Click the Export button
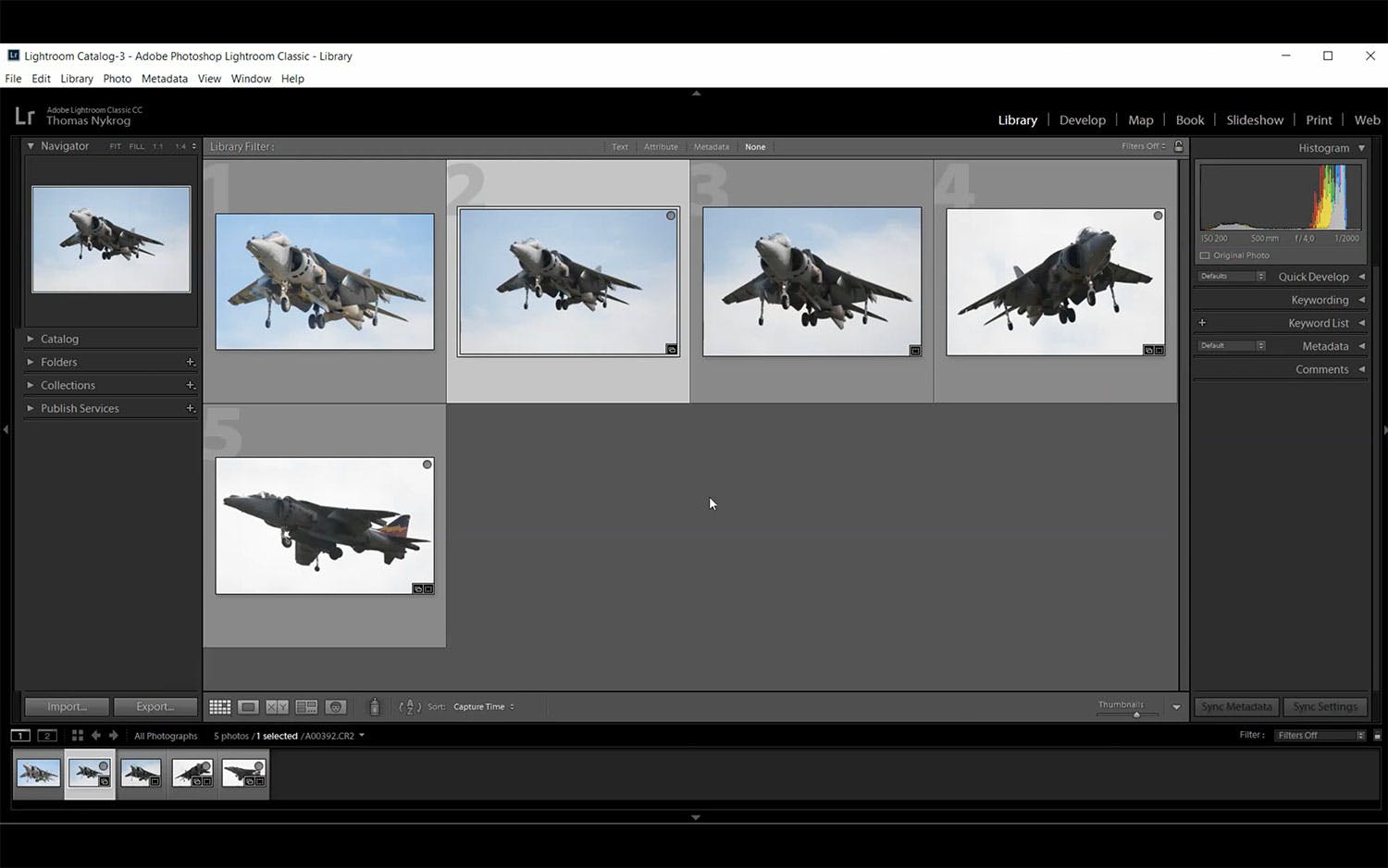Screen dimensions: 1388x868 click(x=155, y=707)
